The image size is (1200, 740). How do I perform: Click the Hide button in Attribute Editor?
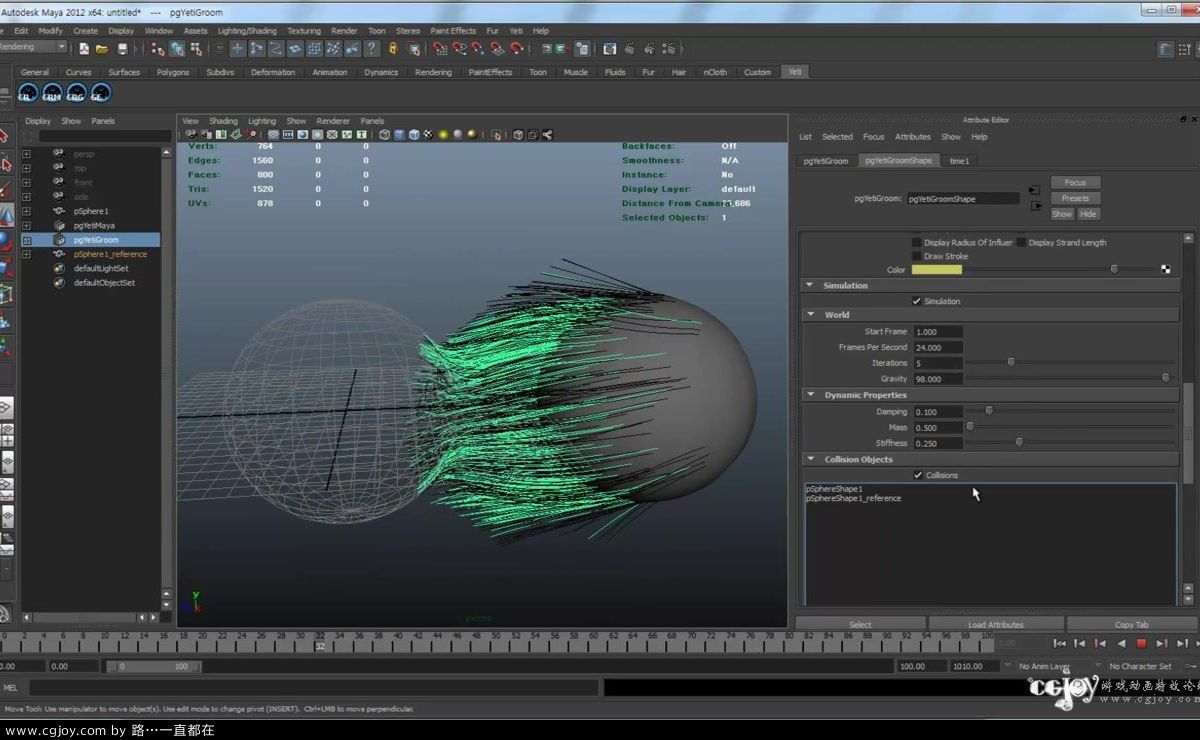tap(1089, 214)
